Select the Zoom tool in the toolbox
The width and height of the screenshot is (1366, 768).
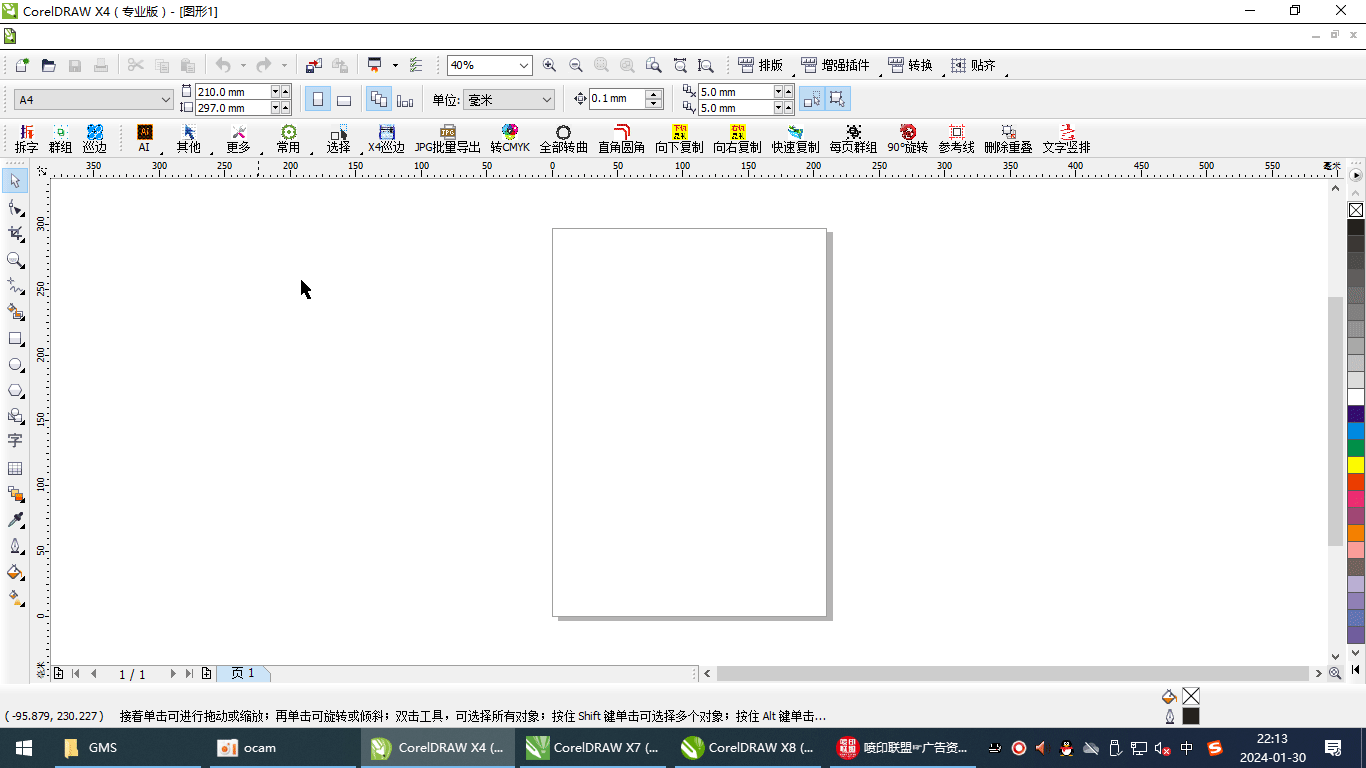pos(15,260)
